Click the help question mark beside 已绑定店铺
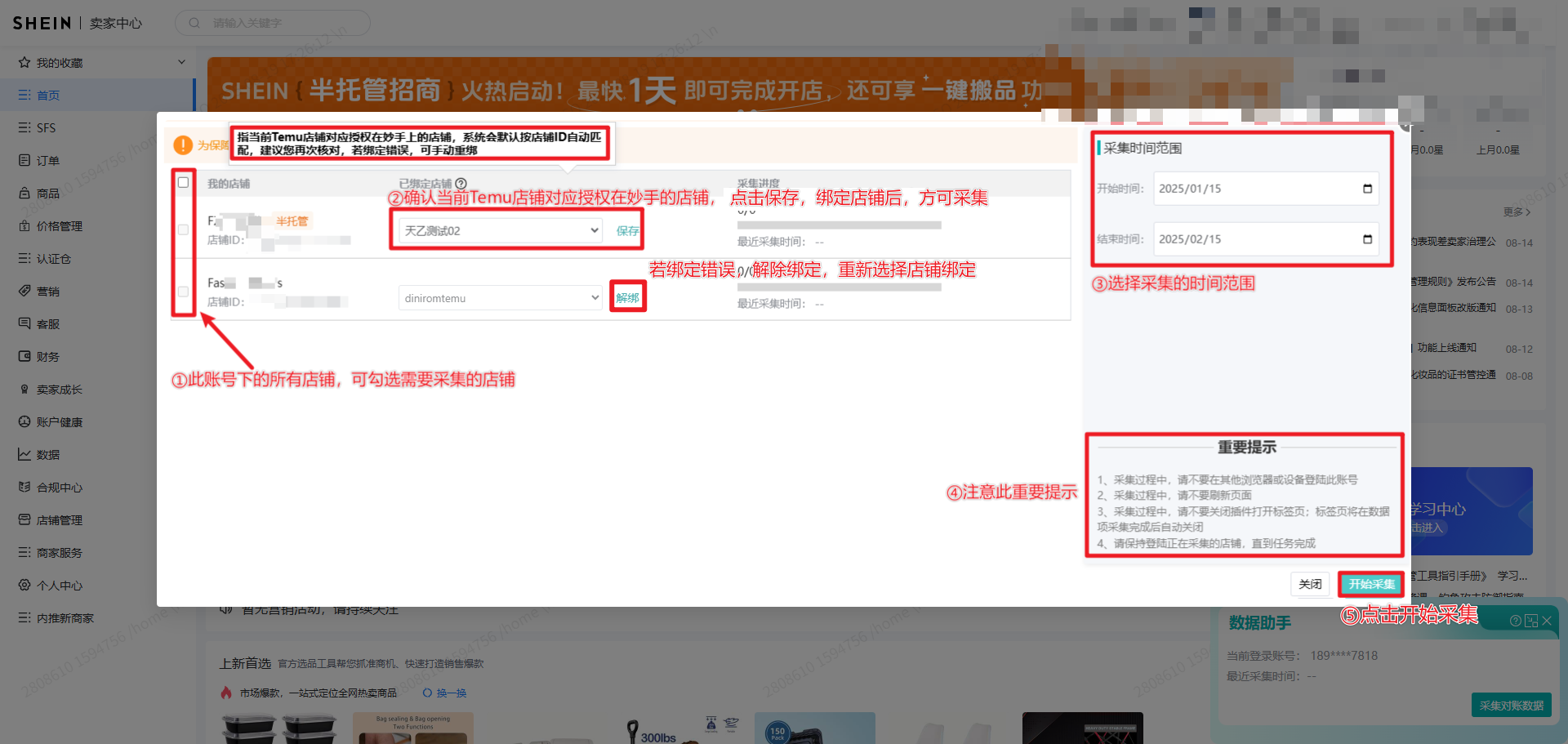The width and height of the screenshot is (1568, 744). tap(461, 184)
